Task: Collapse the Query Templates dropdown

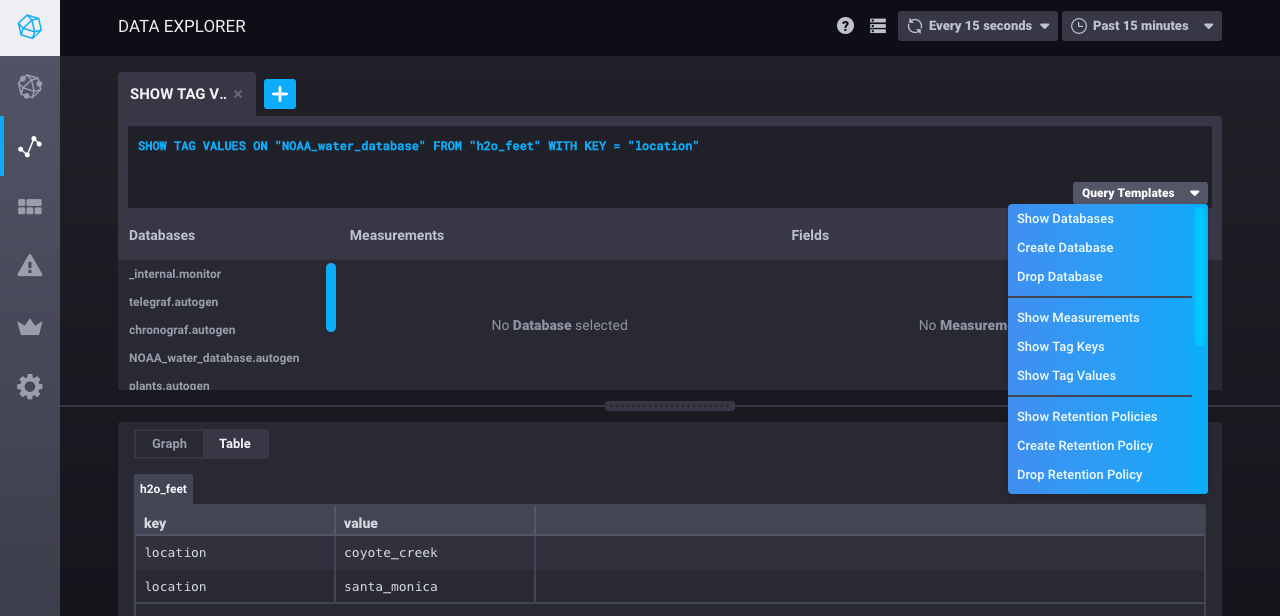Action: pyautogui.click(x=1139, y=193)
